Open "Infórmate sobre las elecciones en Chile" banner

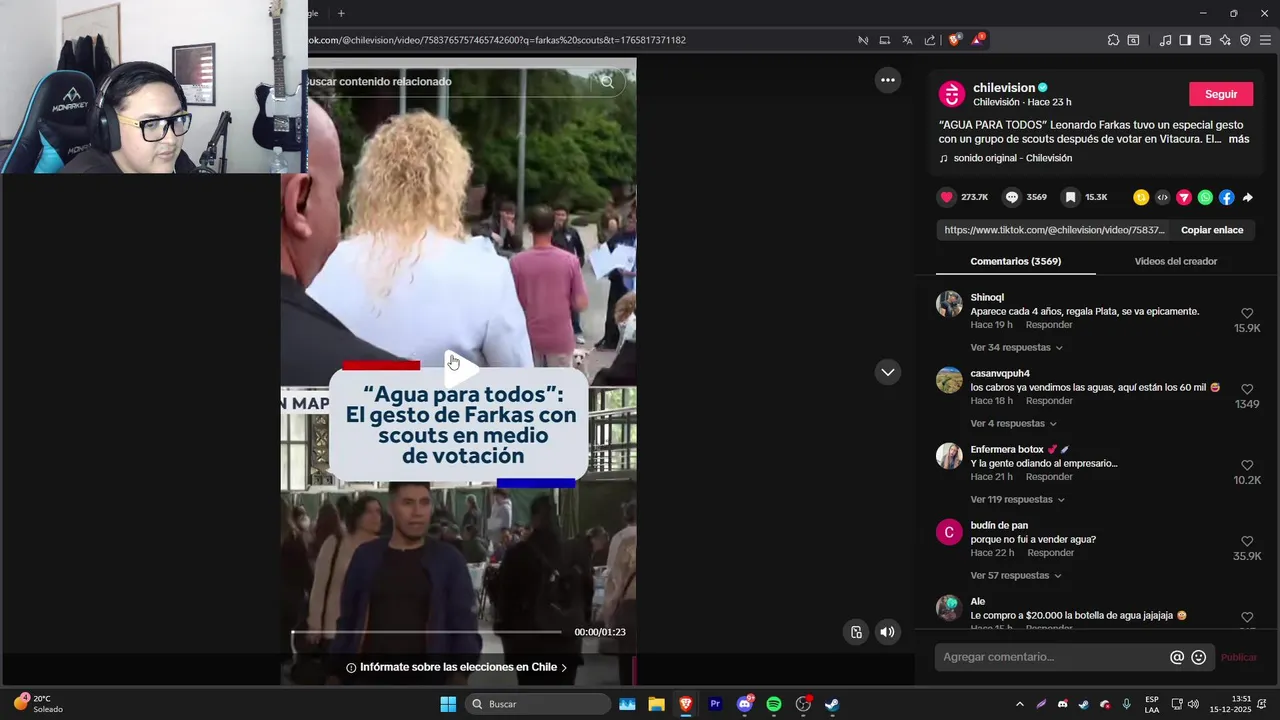(x=456, y=667)
